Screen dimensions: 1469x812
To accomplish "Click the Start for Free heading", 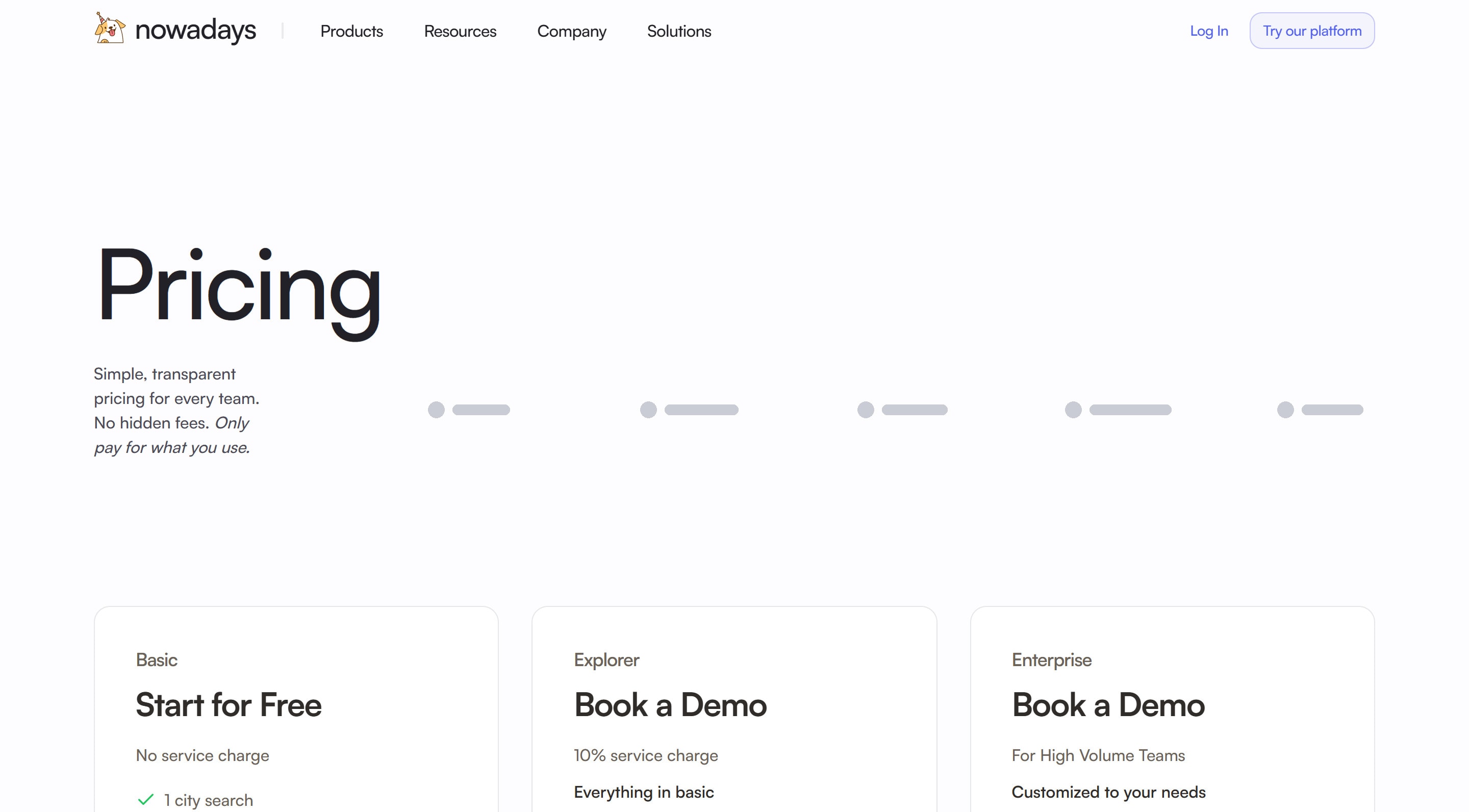I will click(x=229, y=705).
